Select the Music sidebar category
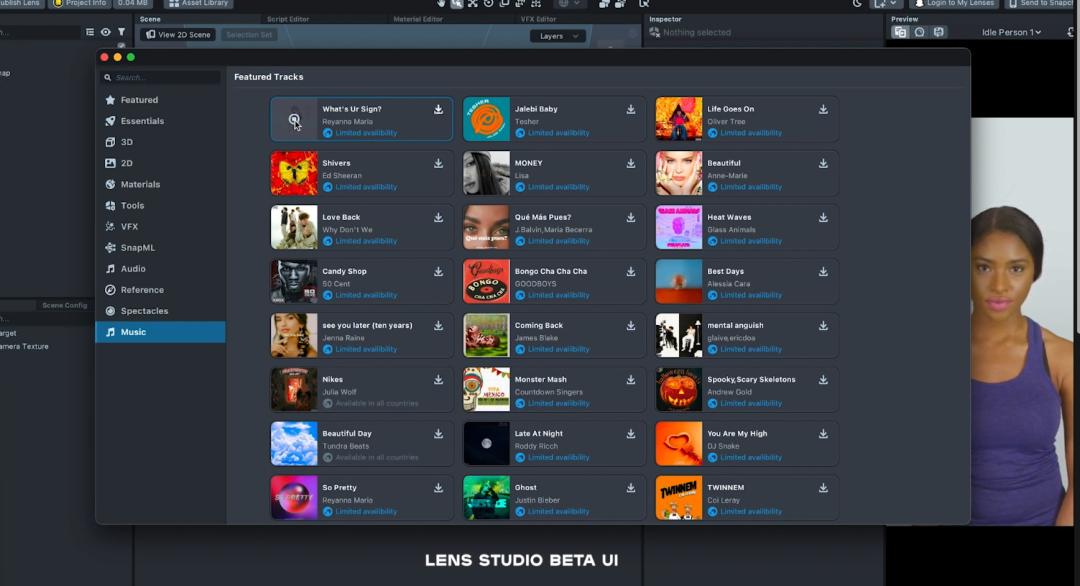The height and width of the screenshot is (586, 1080). (x=160, y=332)
